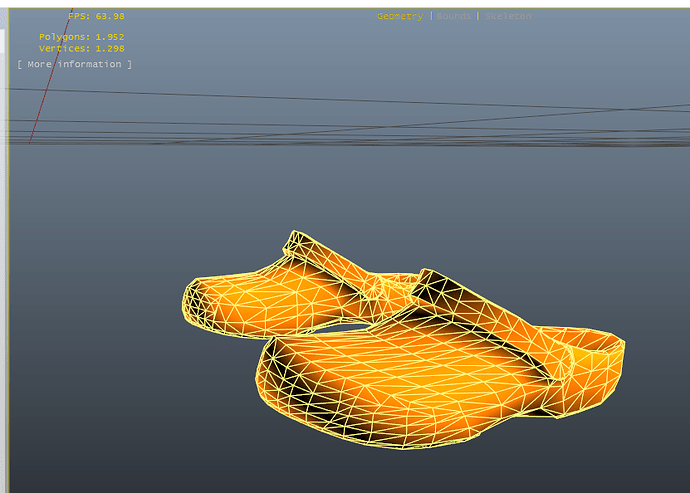Select the Polygons: 1.952 count
Screen dimensions: 690x493
point(82,37)
